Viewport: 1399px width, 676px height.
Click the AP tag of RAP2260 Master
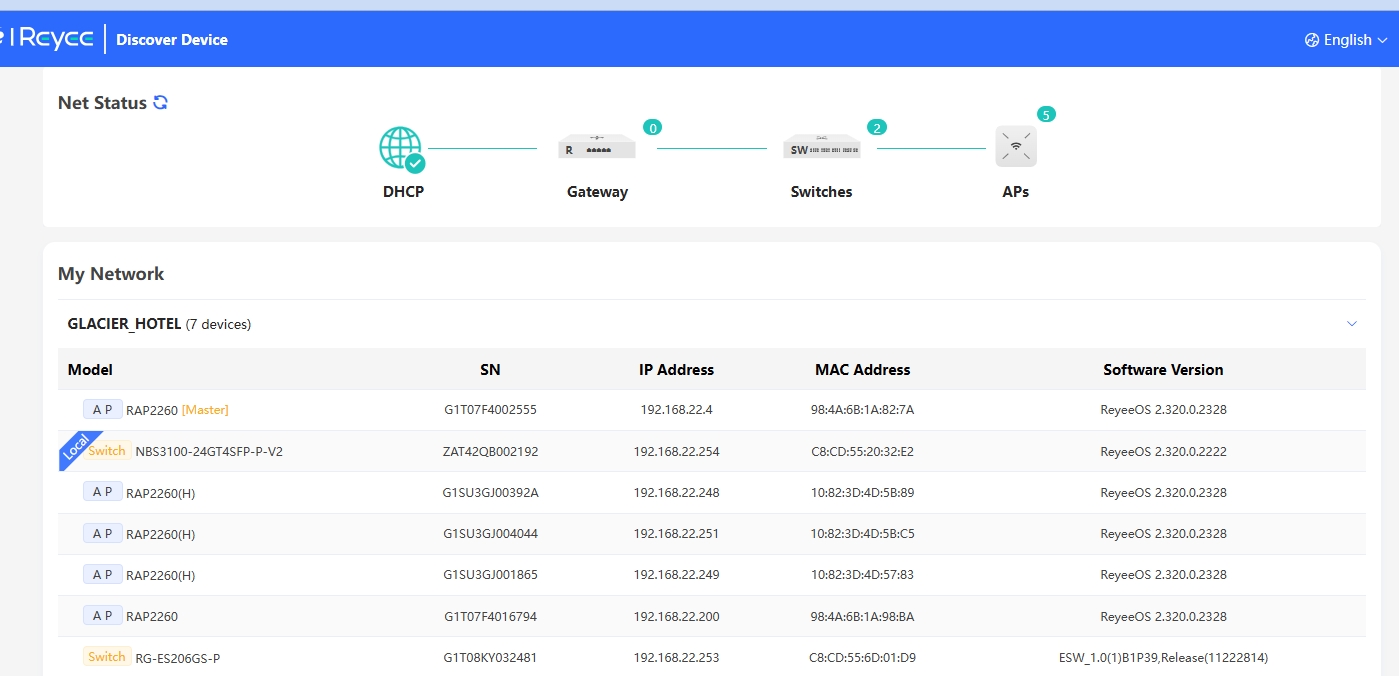(103, 409)
